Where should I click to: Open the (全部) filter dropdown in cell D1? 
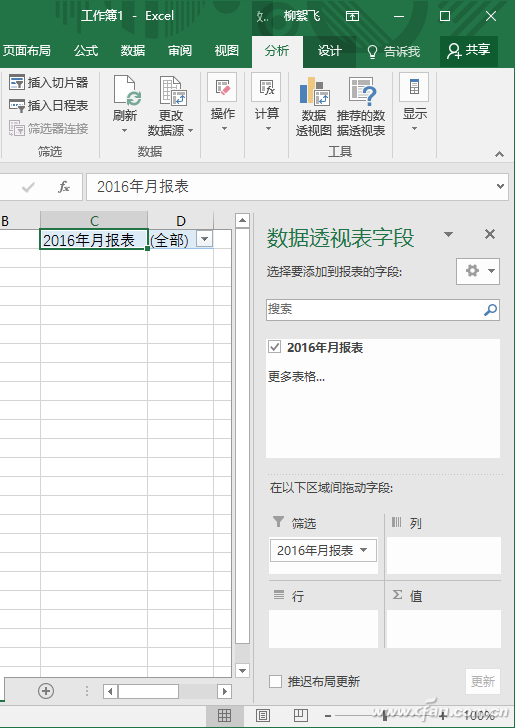point(204,240)
